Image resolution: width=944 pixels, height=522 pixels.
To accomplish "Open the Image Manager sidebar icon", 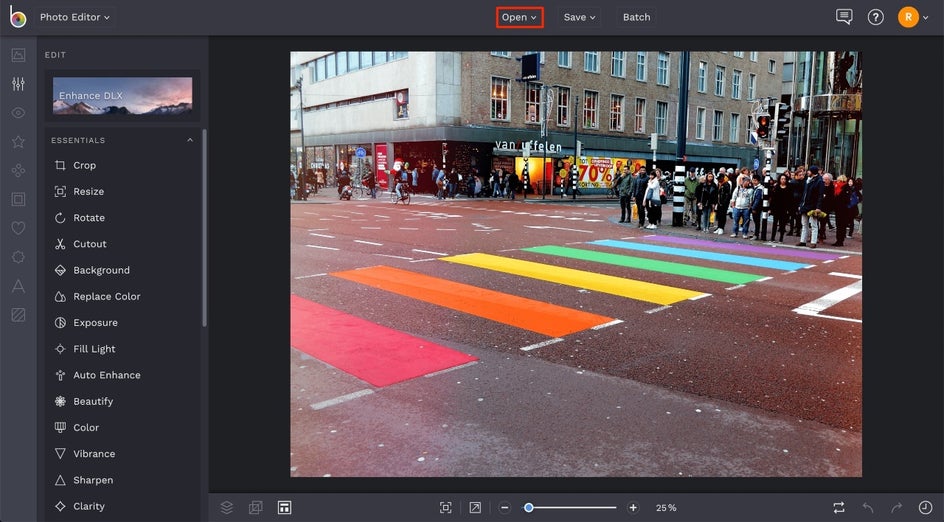I will (x=18, y=55).
